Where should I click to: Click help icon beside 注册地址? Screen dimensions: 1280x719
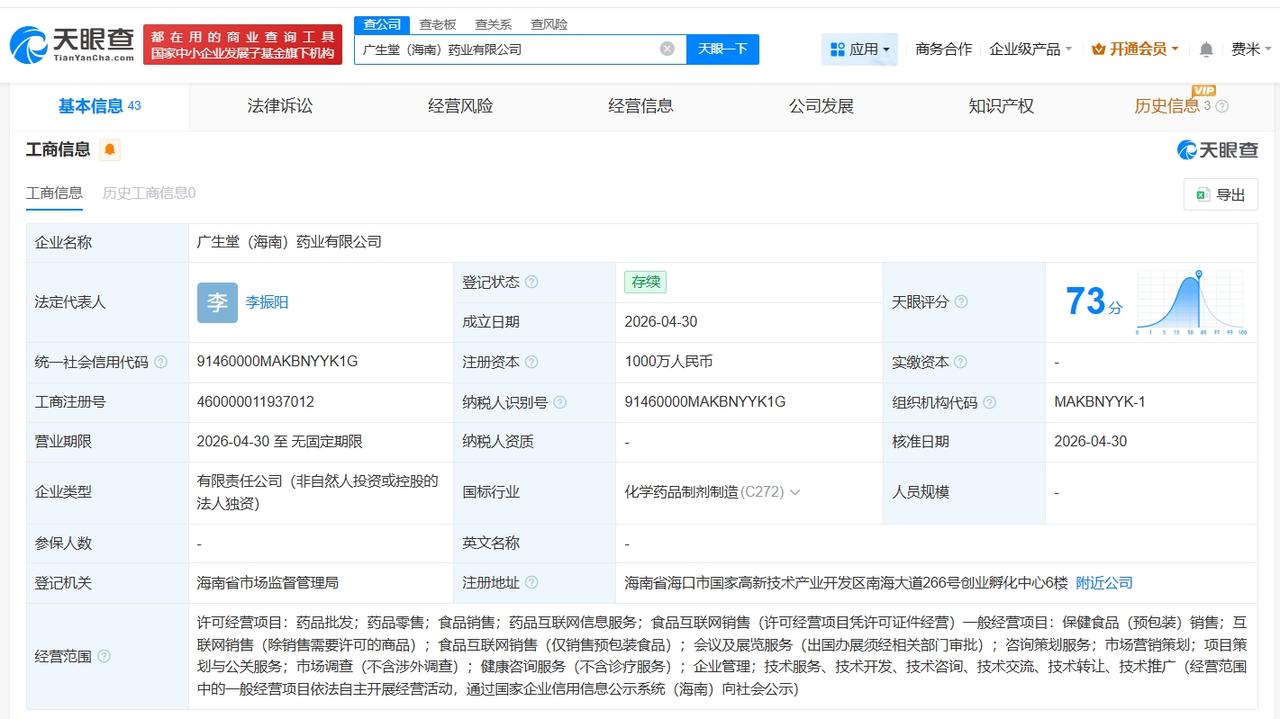coord(531,582)
